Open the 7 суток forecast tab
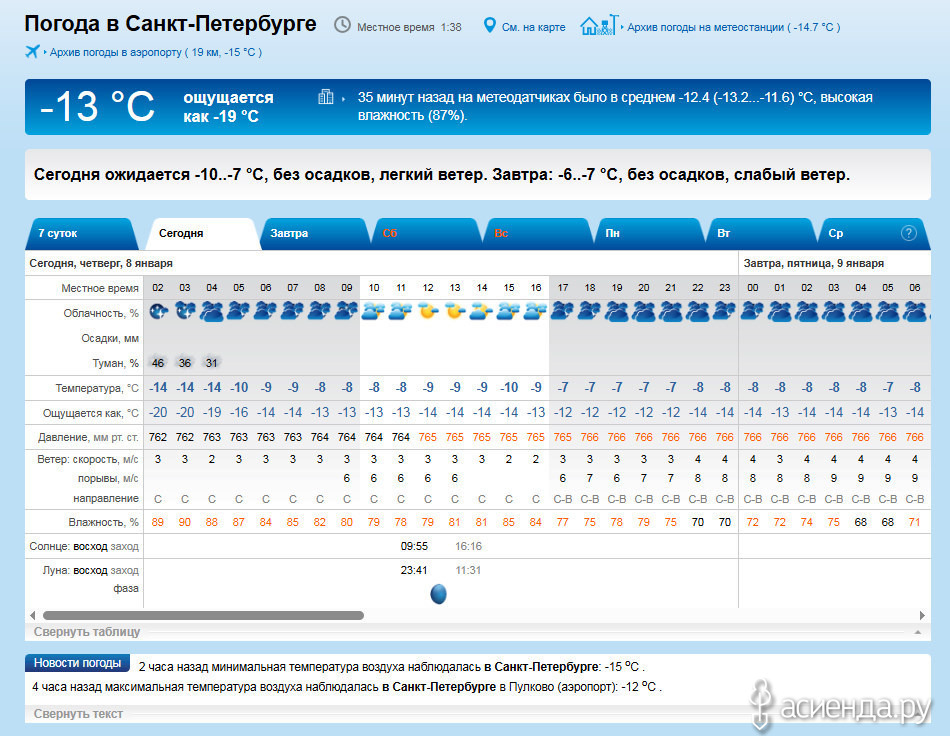Image resolution: width=950 pixels, height=736 pixels. tap(58, 233)
